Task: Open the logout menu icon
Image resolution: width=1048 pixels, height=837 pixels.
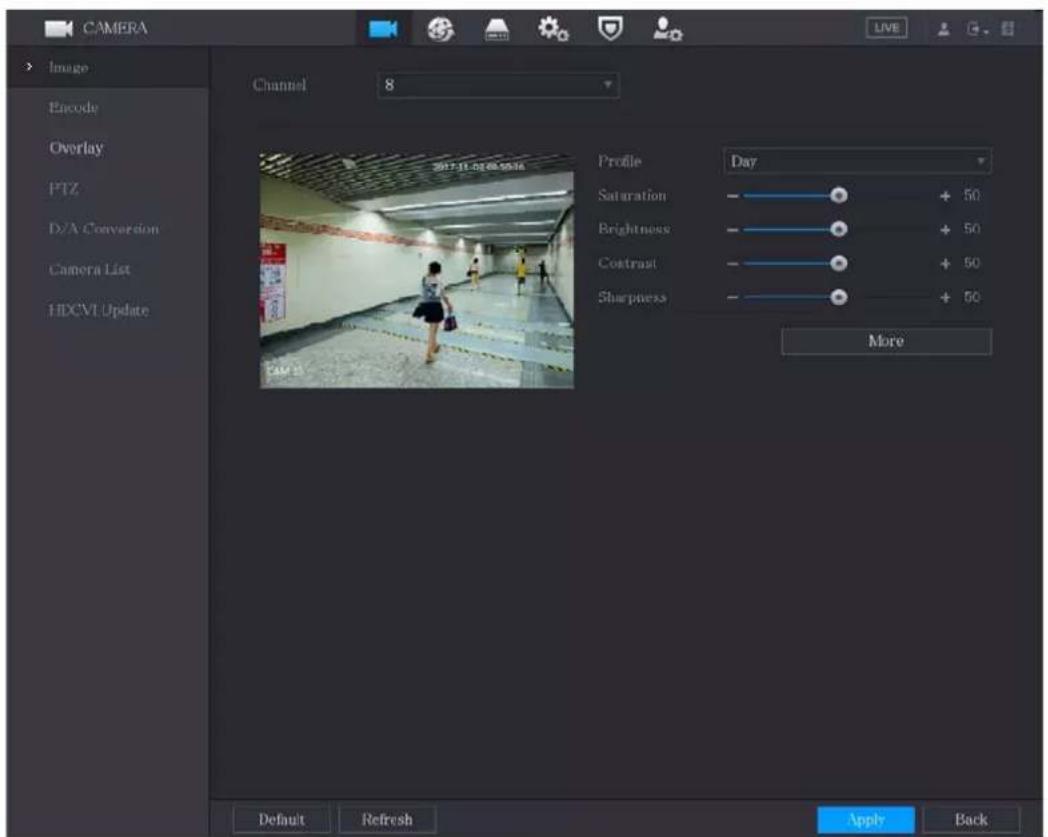Action: (976, 29)
